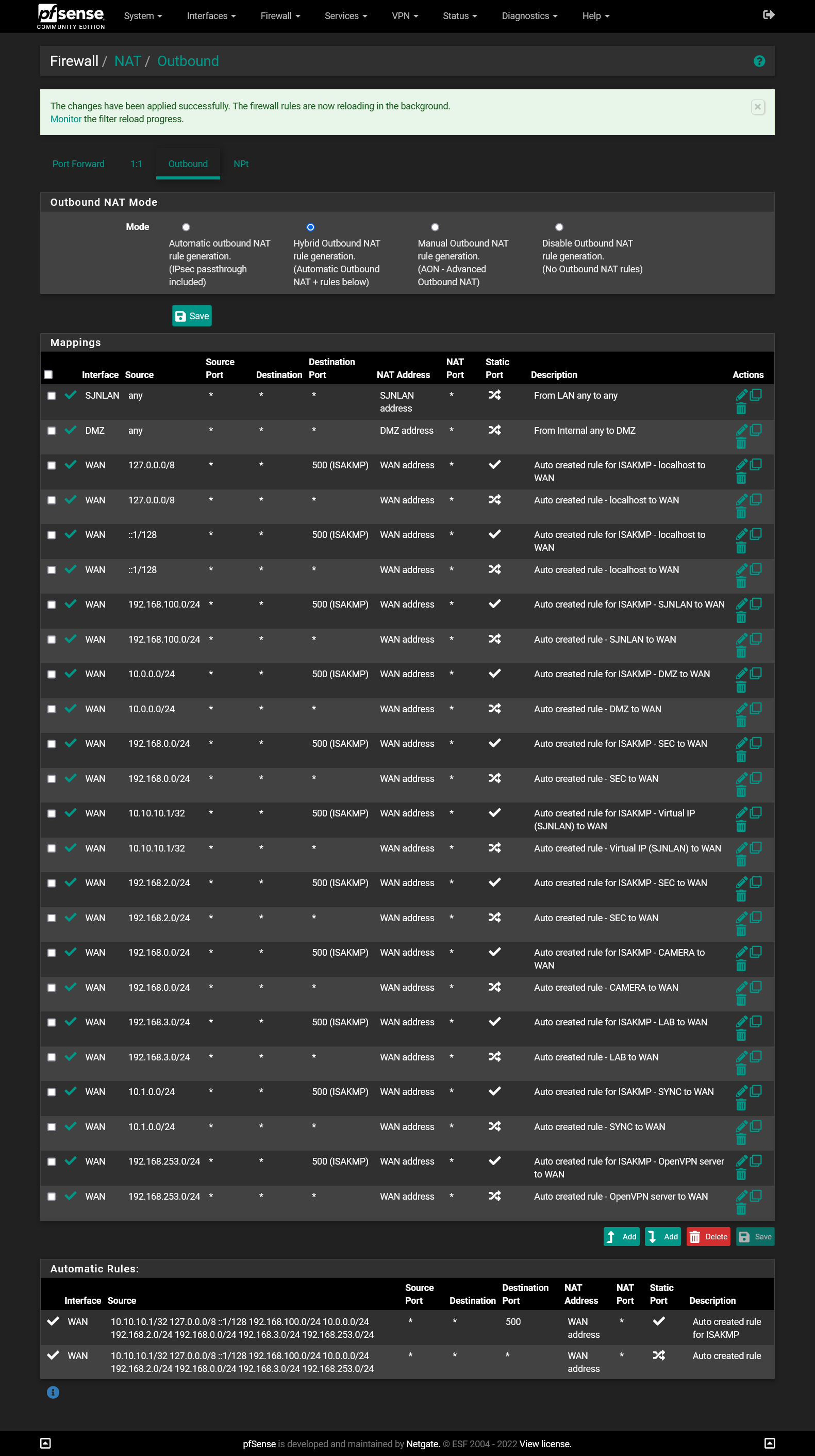Delete the 'Auto created rule - CAMERA to WAN' mapping
Viewport: 815px width, 1456px height.
pyautogui.click(x=741, y=1001)
